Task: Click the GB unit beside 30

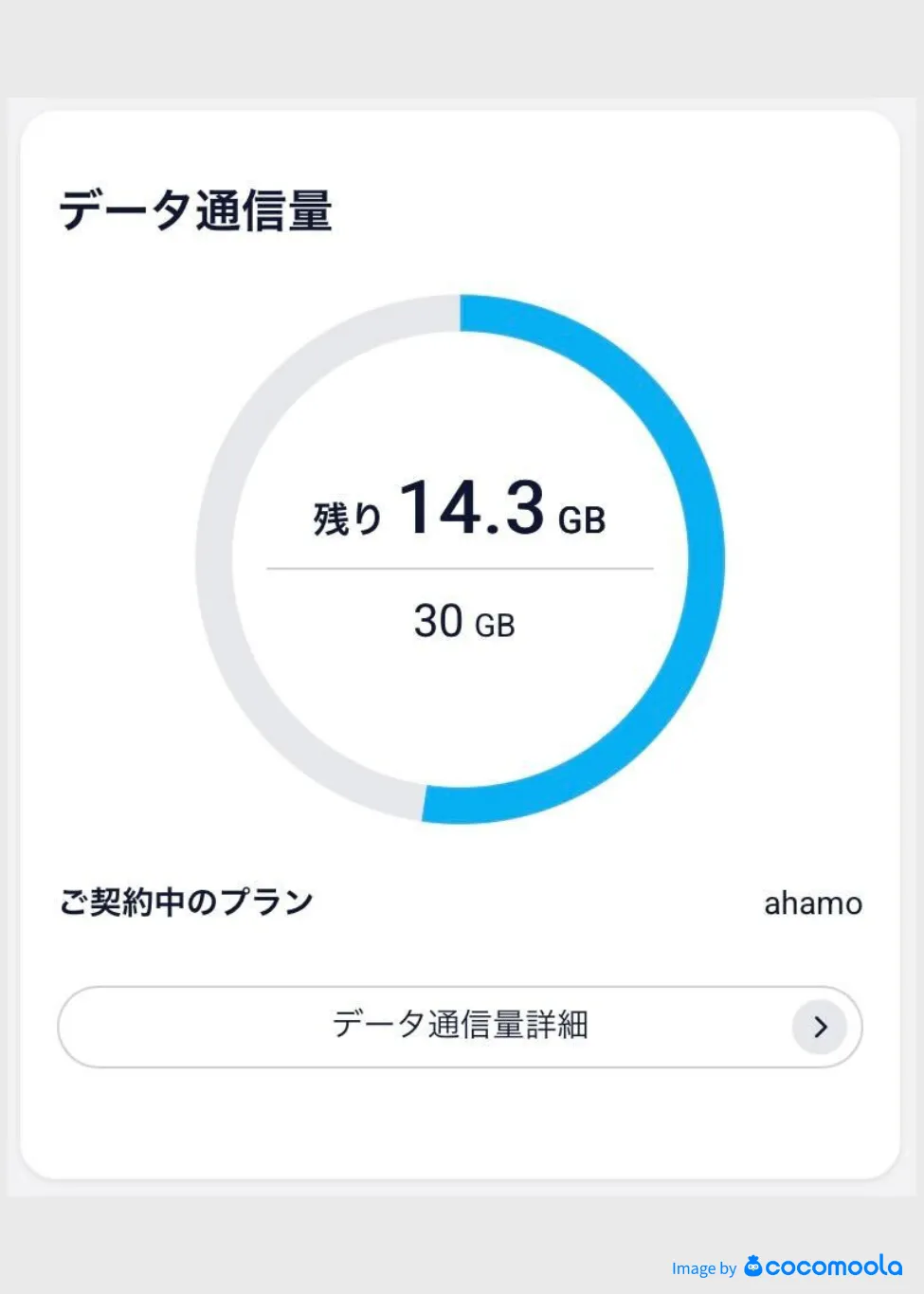Action: tap(495, 626)
